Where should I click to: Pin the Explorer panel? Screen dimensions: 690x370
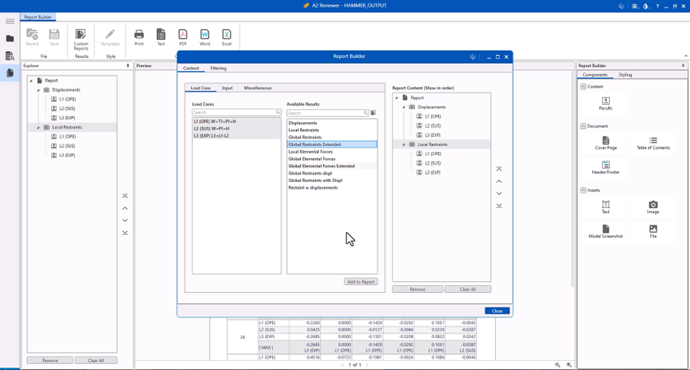coord(128,66)
